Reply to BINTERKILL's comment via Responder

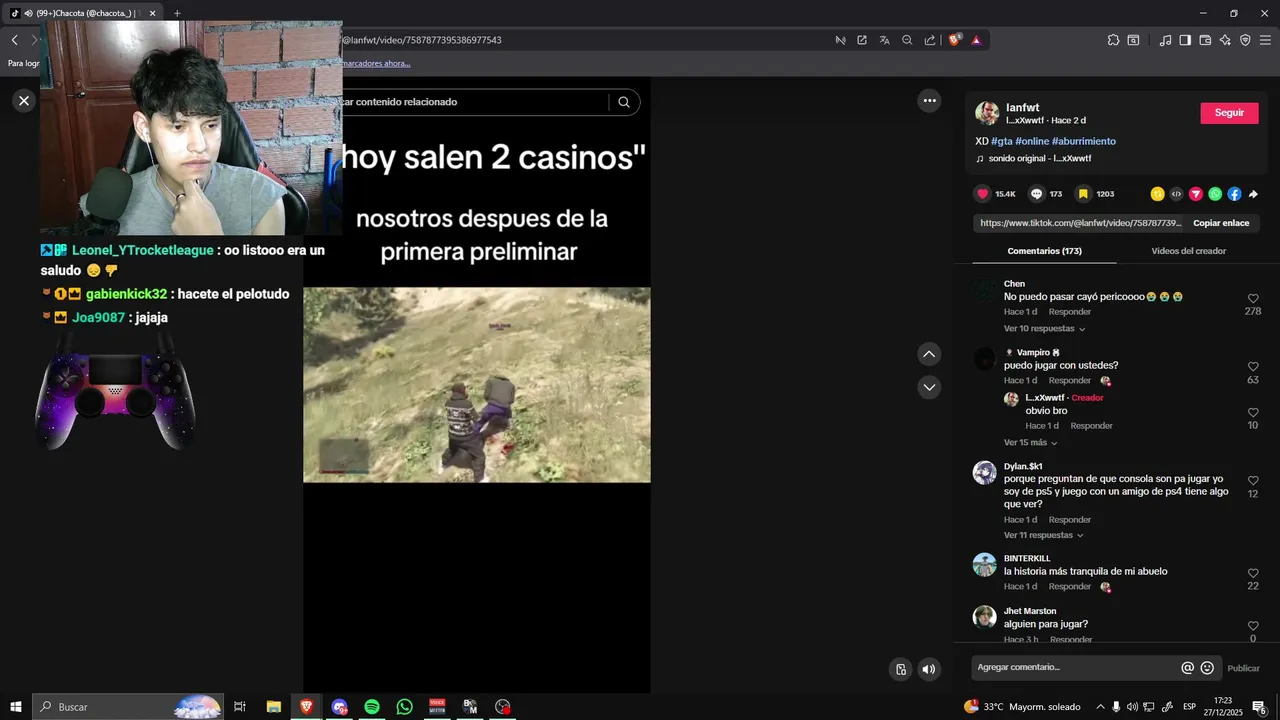pyautogui.click(x=1070, y=587)
